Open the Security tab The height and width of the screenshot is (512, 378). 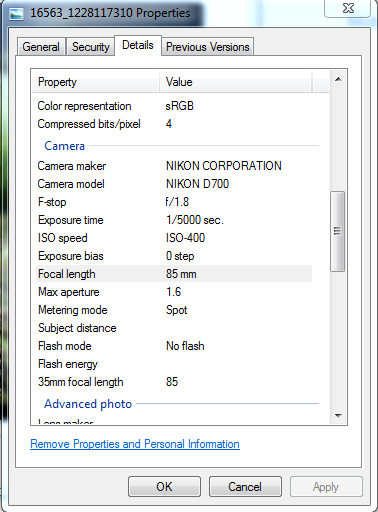coord(91,47)
